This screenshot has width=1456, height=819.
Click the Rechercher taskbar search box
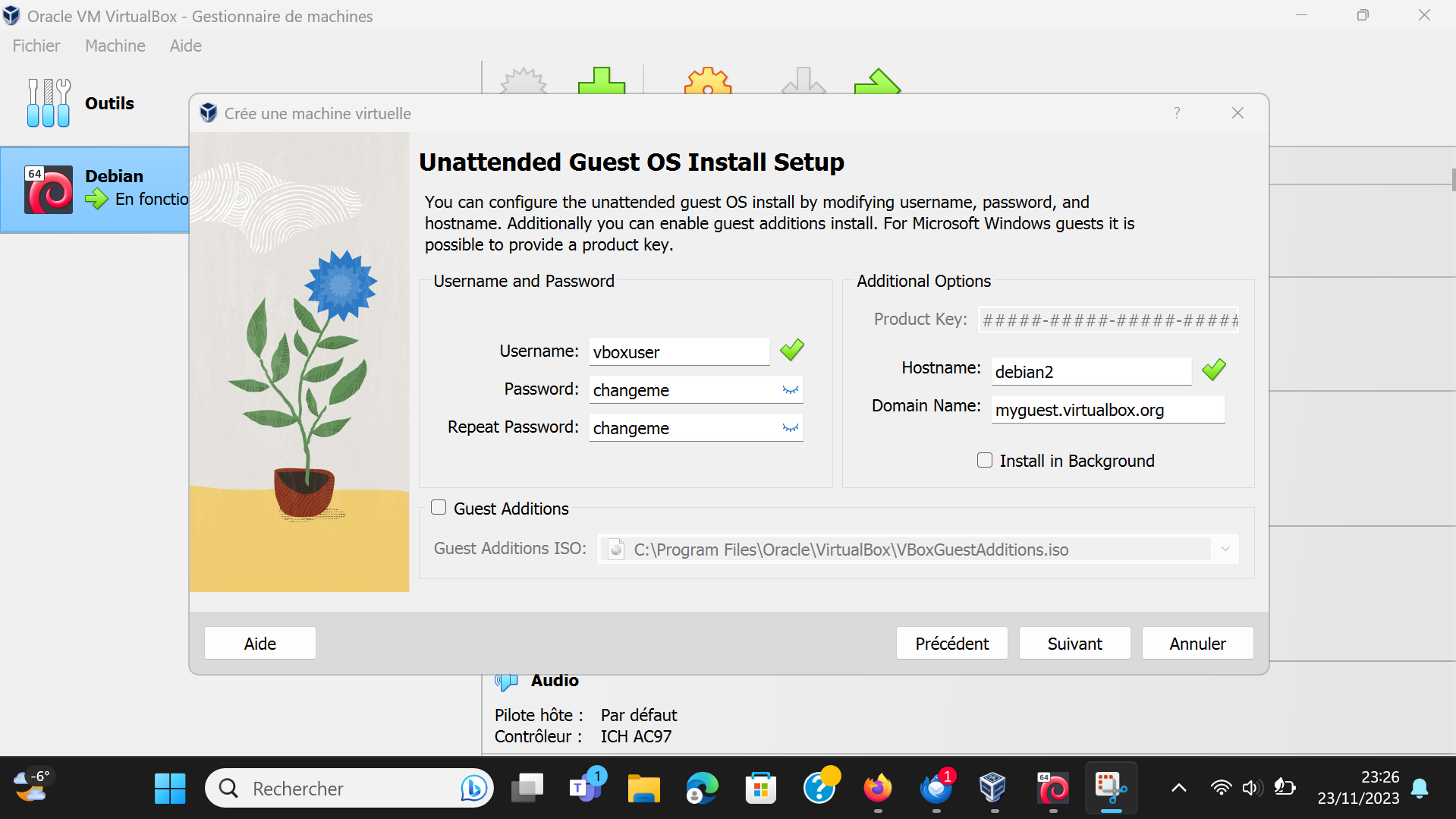pos(349,789)
